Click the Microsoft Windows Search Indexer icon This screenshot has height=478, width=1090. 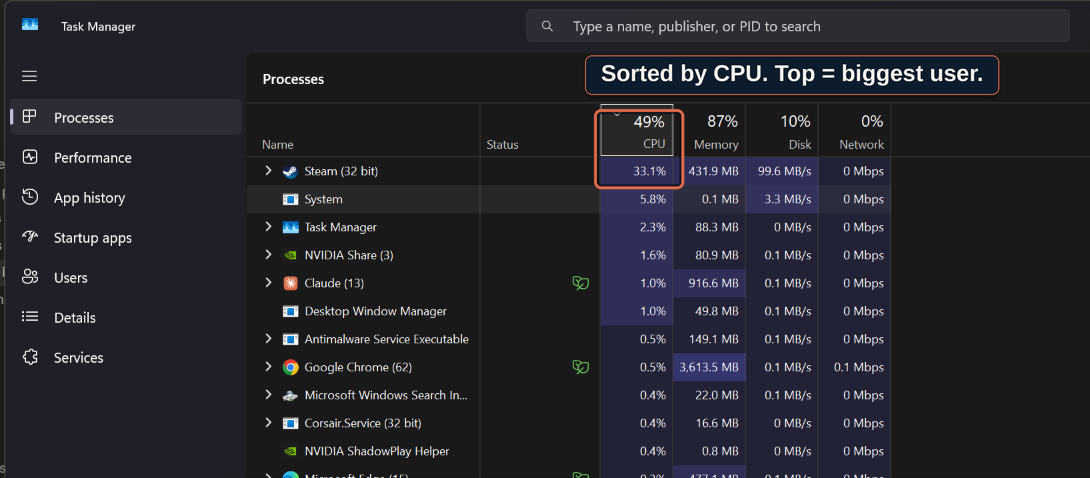click(x=291, y=395)
